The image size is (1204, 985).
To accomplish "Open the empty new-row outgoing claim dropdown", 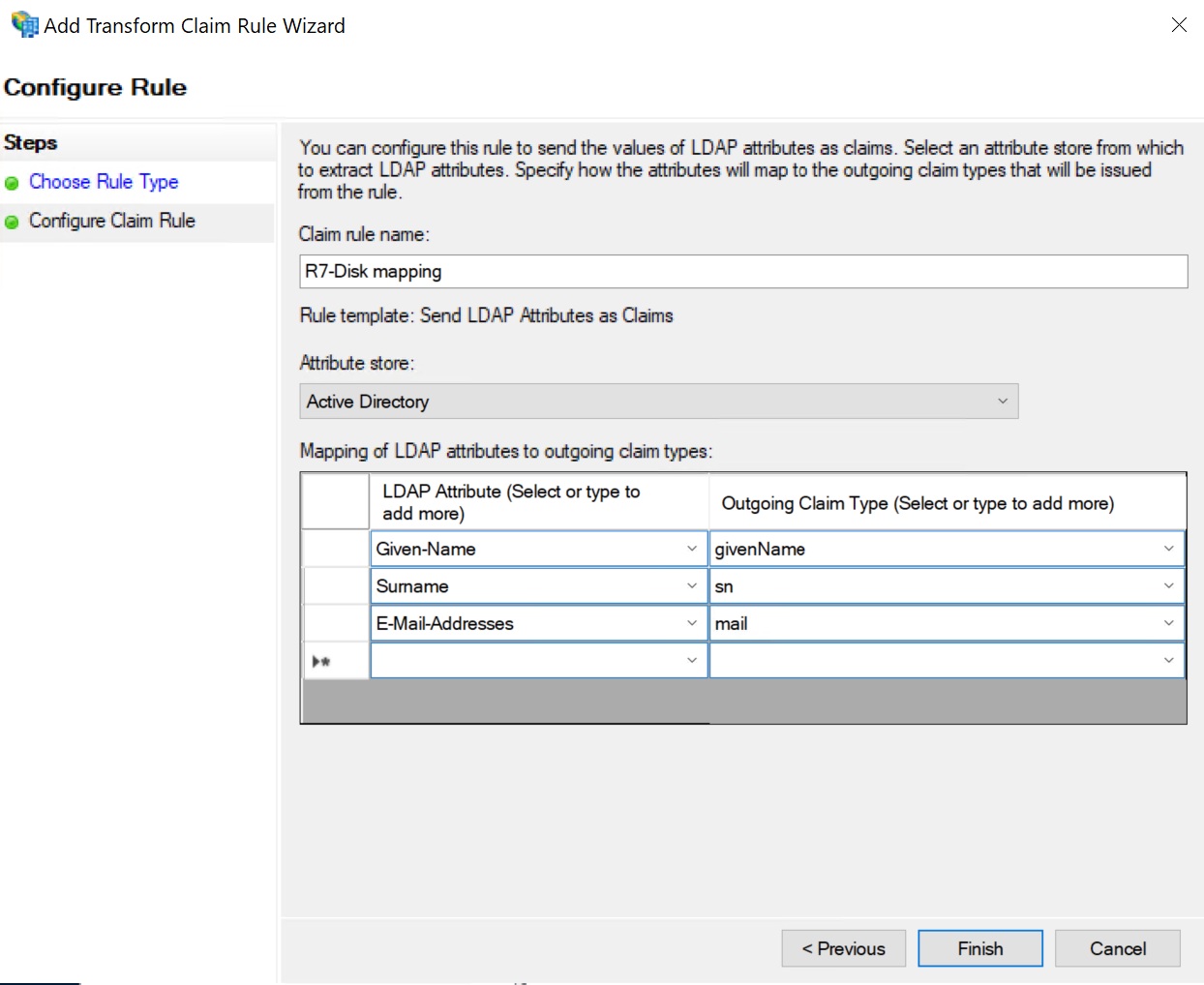I will (1168, 660).
